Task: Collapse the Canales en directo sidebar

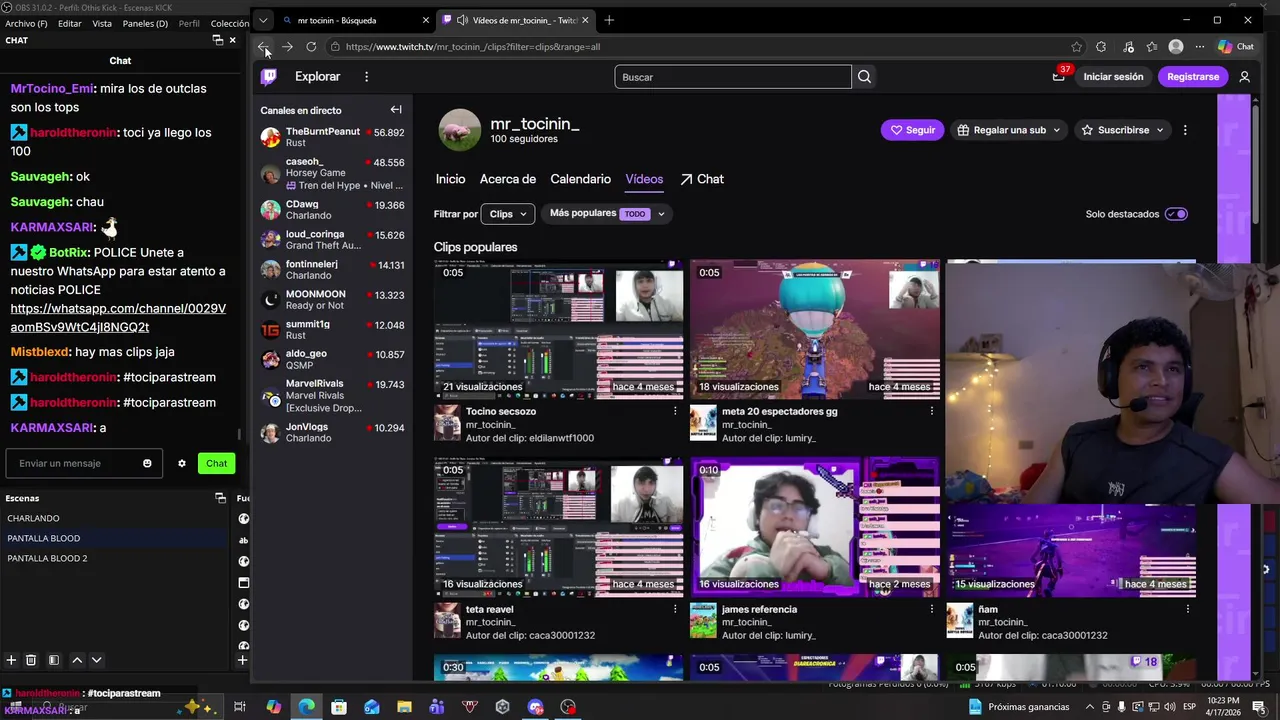Action: pyautogui.click(x=396, y=110)
